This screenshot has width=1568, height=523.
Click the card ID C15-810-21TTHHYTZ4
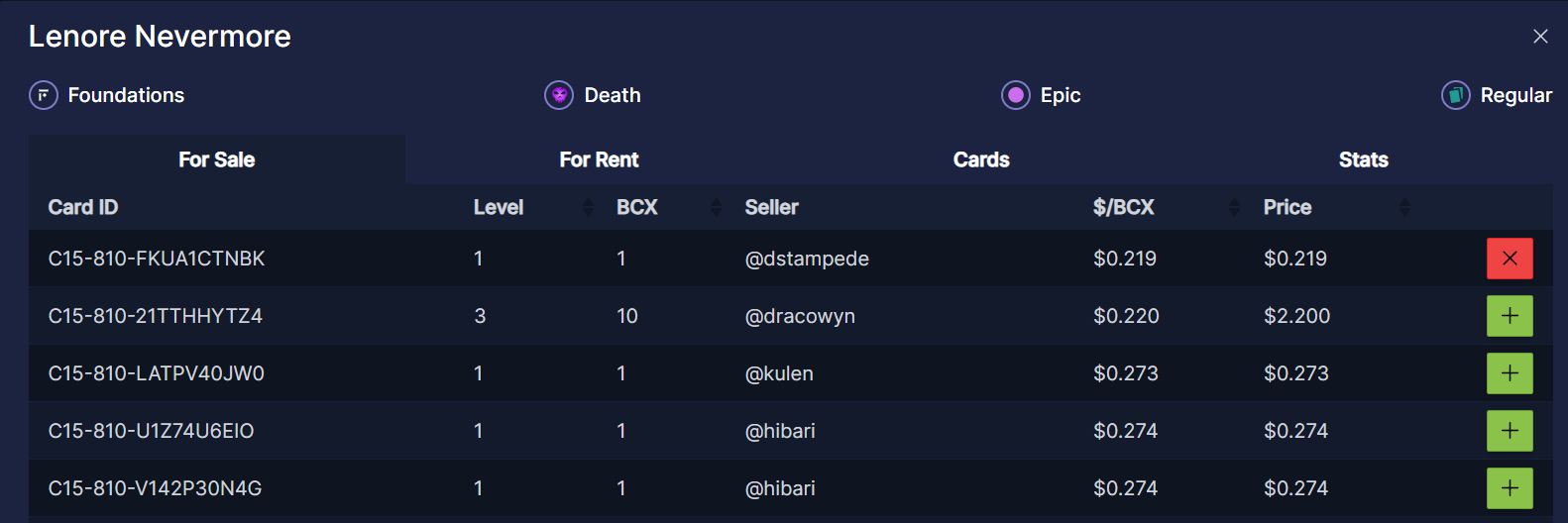(156, 316)
